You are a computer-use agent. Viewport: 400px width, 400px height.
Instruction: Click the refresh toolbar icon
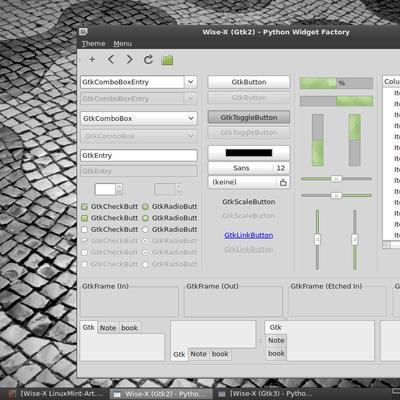(x=148, y=60)
